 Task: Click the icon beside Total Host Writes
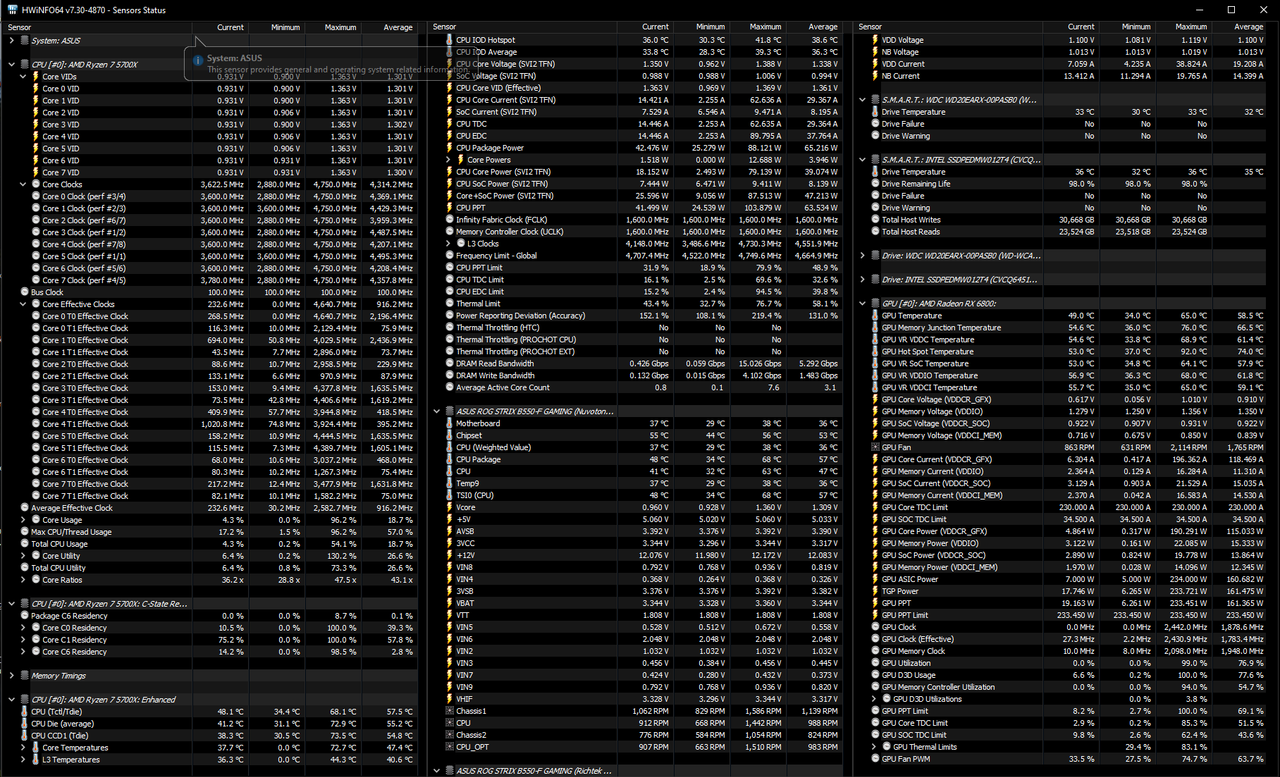coord(874,220)
